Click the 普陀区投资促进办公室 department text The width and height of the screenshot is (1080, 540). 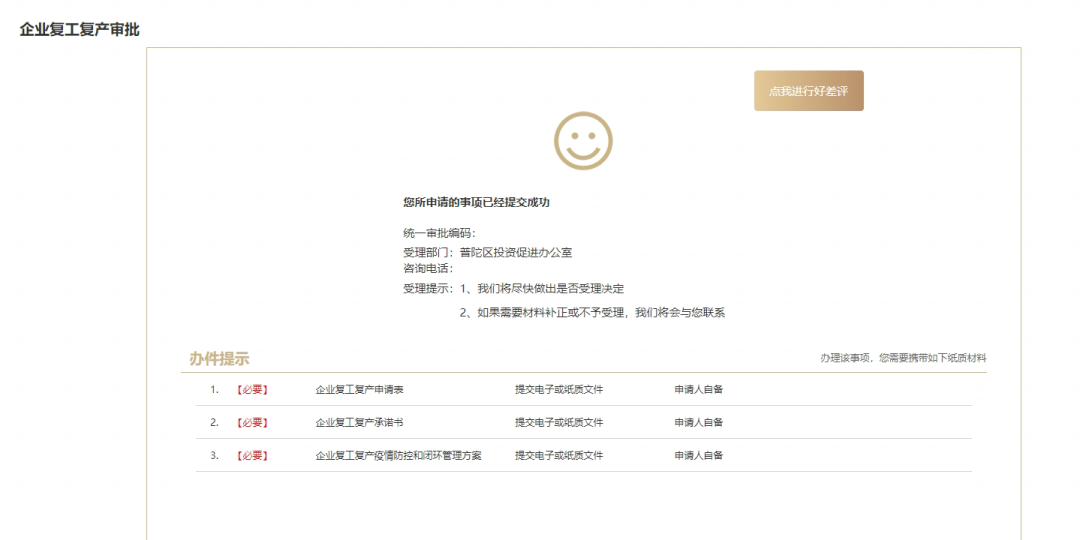coord(515,253)
